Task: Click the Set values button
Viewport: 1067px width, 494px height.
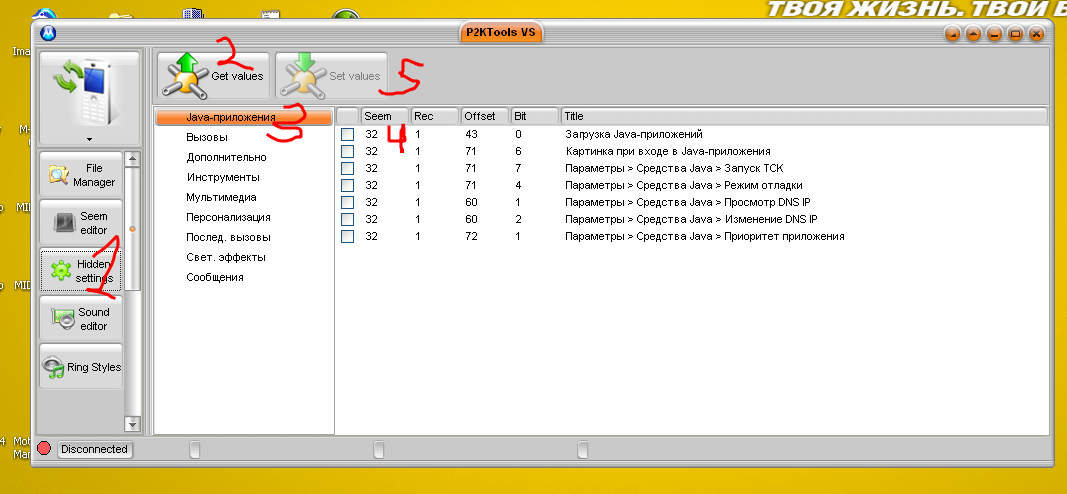Action: click(x=331, y=76)
